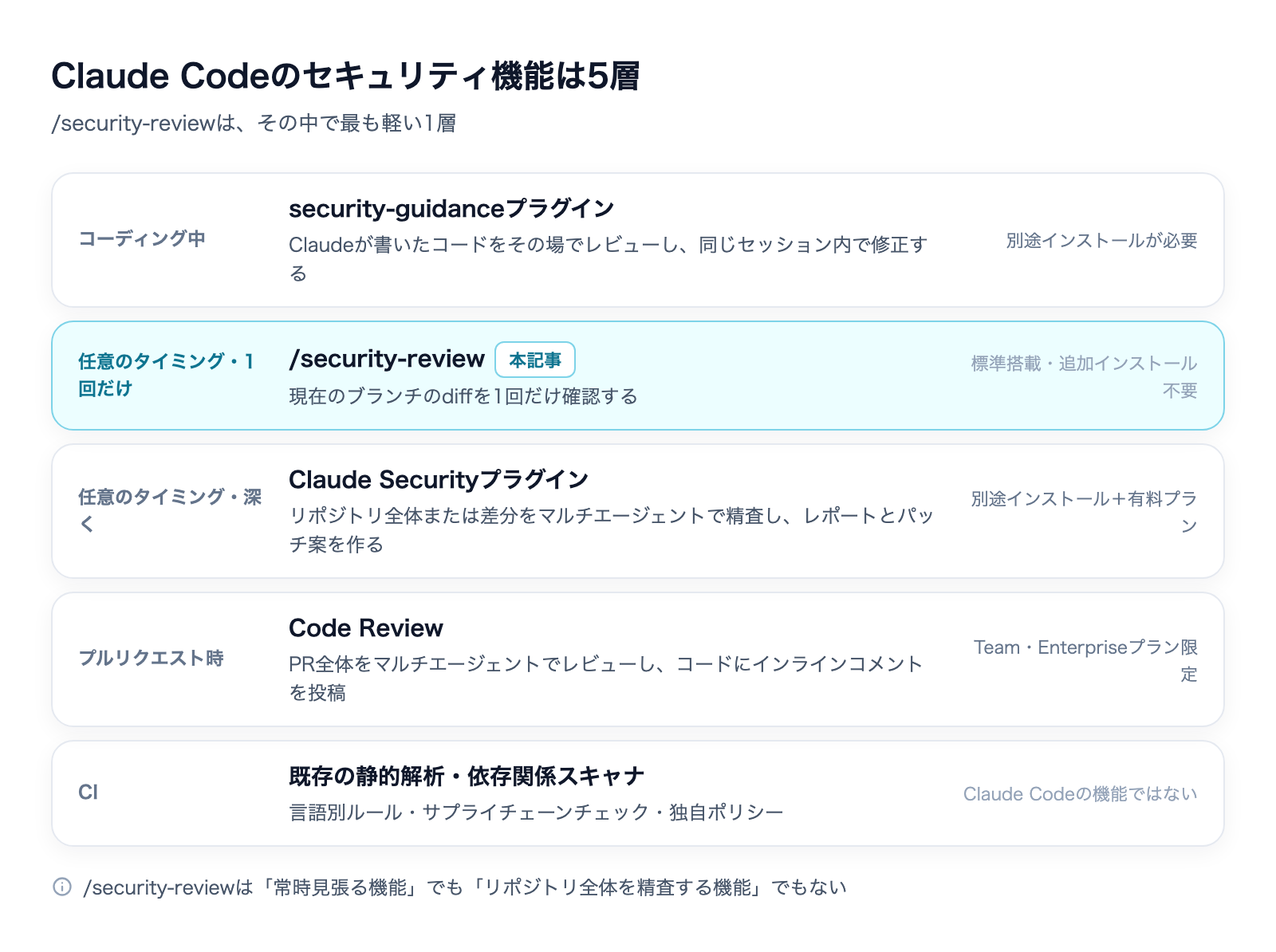Screen dimensions: 1276x952
Task: Click the description starting 'PR全体をマルチエージェントで'
Action: click(606, 678)
